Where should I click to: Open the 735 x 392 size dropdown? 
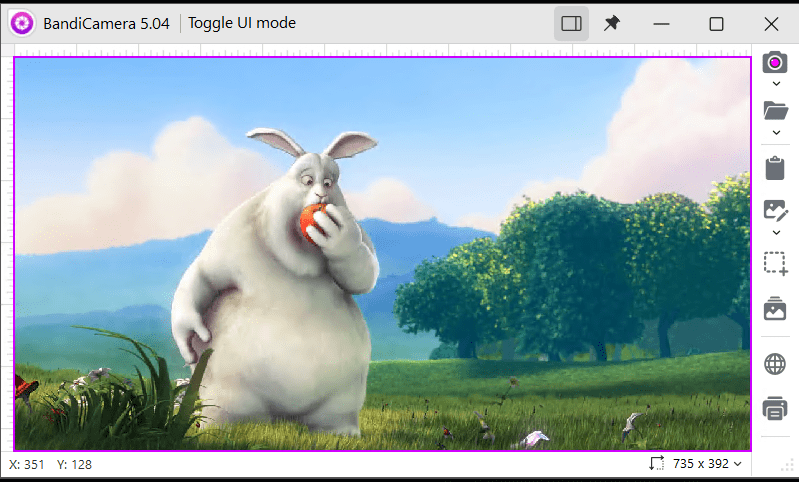click(707, 464)
